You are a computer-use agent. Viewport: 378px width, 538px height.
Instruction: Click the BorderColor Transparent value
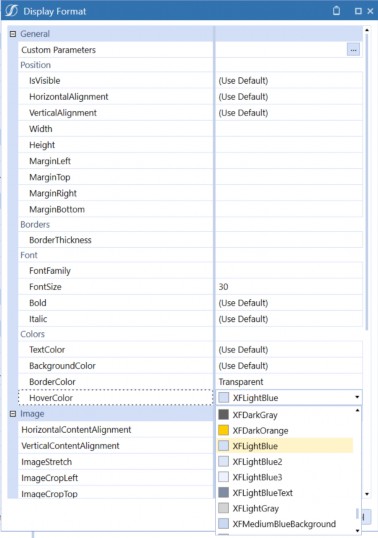[241, 382]
